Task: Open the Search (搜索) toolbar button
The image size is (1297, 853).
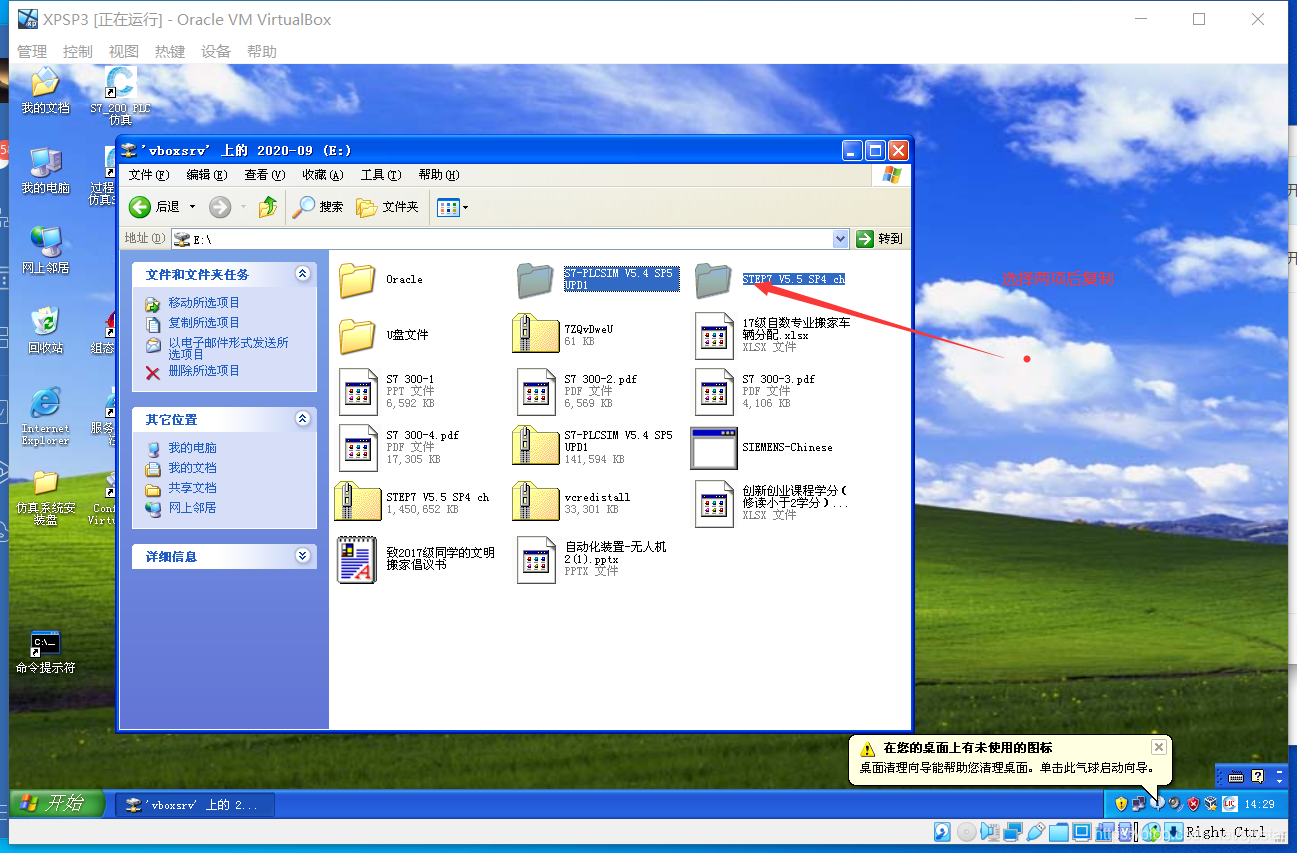Action: (318, 207)
